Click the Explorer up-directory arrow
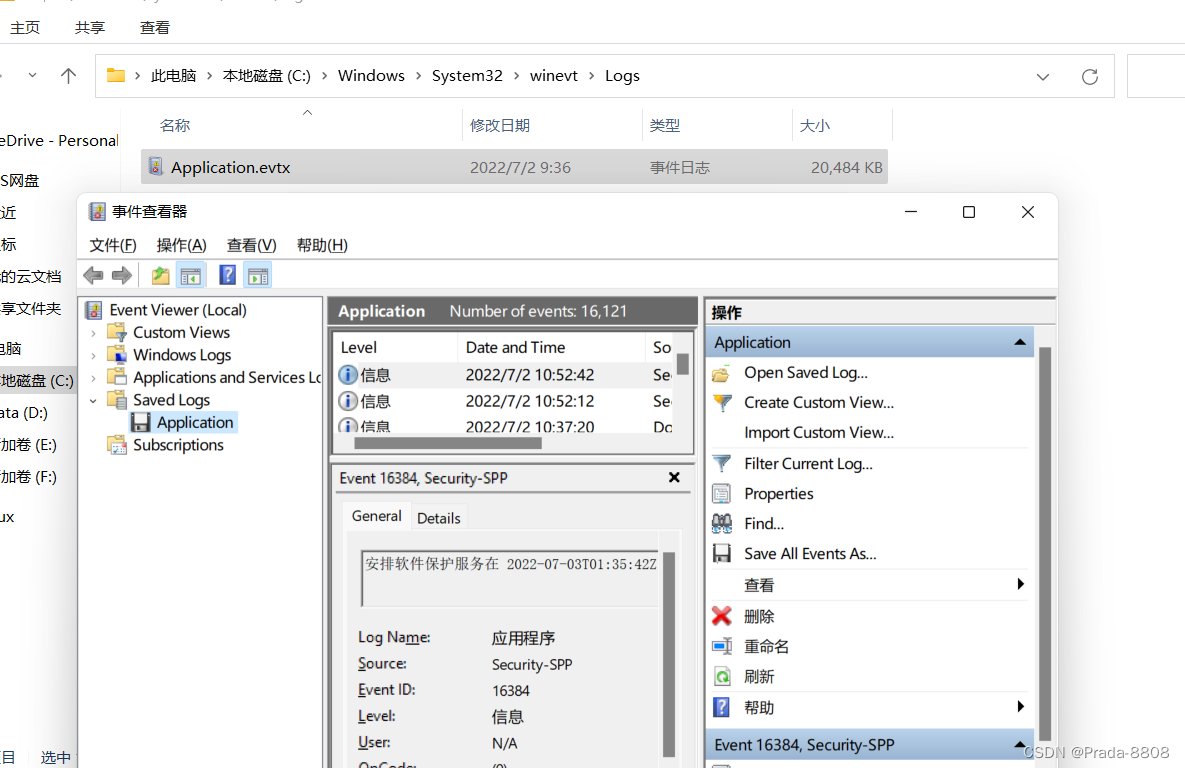The height and width of the screenshot is (768, 1185). coord(68,76)
